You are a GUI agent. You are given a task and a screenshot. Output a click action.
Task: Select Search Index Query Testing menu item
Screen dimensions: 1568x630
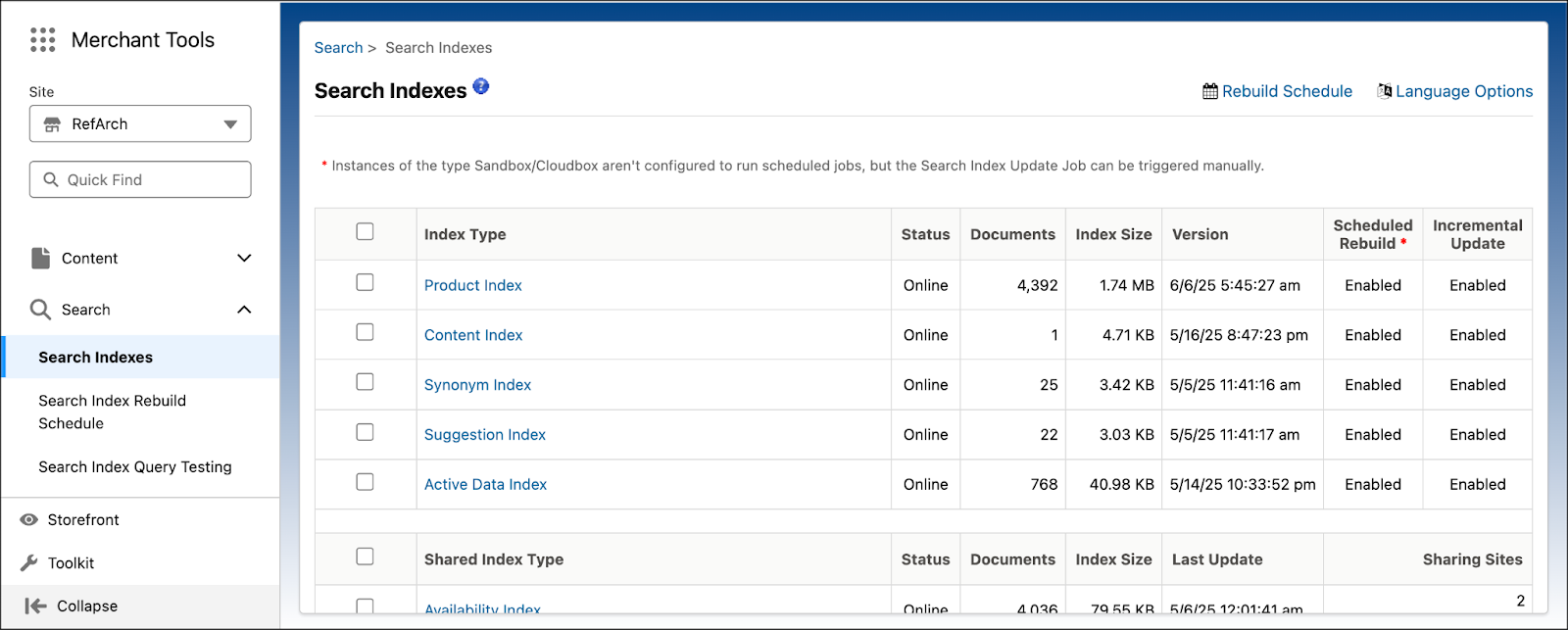(135, 466)
